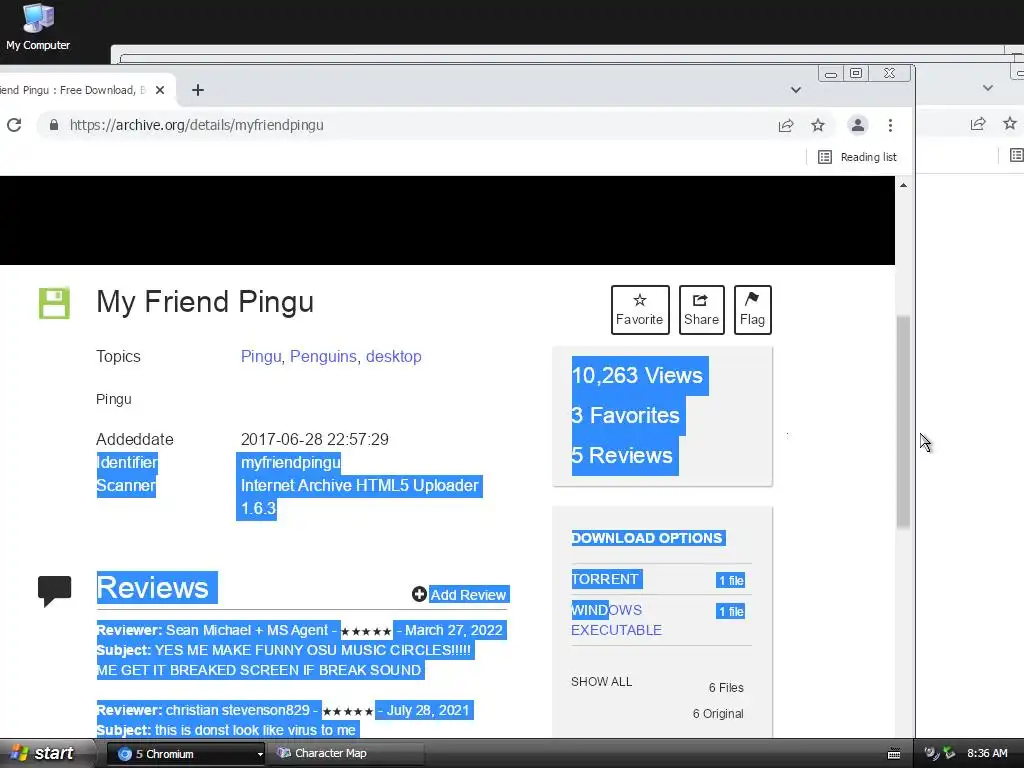Share this page from the address bar
The width and height of the screenshot is (1024, 768).
[786, 125]
